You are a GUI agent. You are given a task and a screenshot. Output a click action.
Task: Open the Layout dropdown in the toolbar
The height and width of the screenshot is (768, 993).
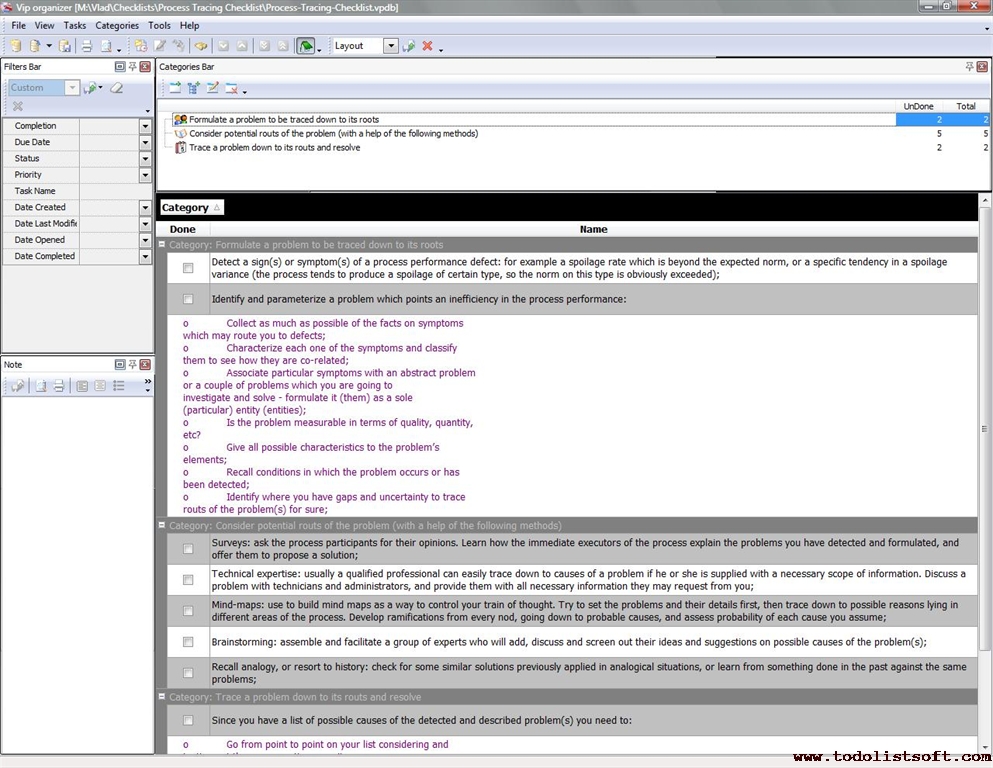[390, 46]
